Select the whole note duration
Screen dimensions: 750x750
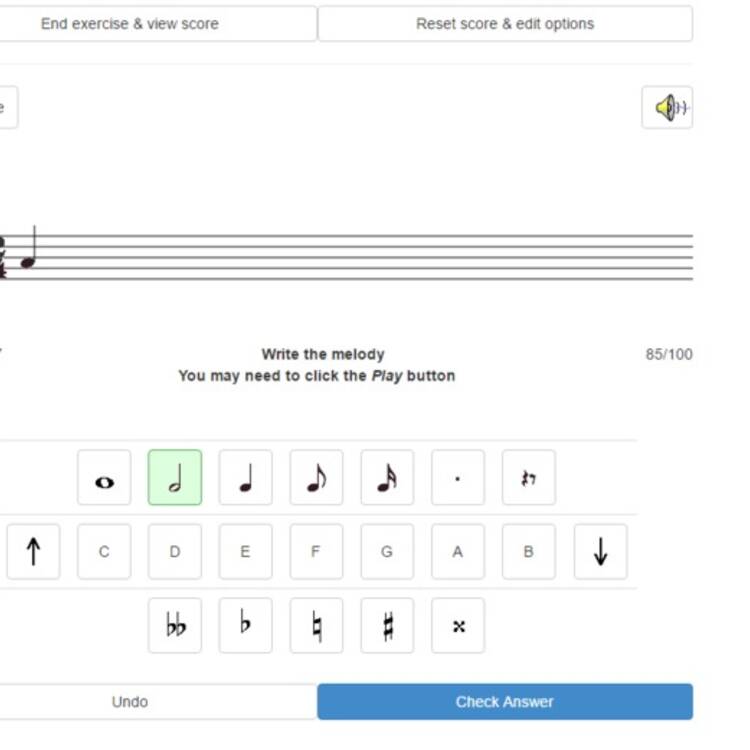(x=104, y=477)
